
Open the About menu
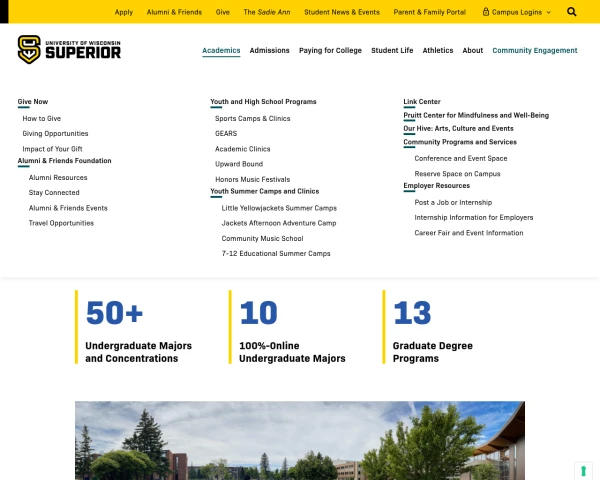(473, 51)
